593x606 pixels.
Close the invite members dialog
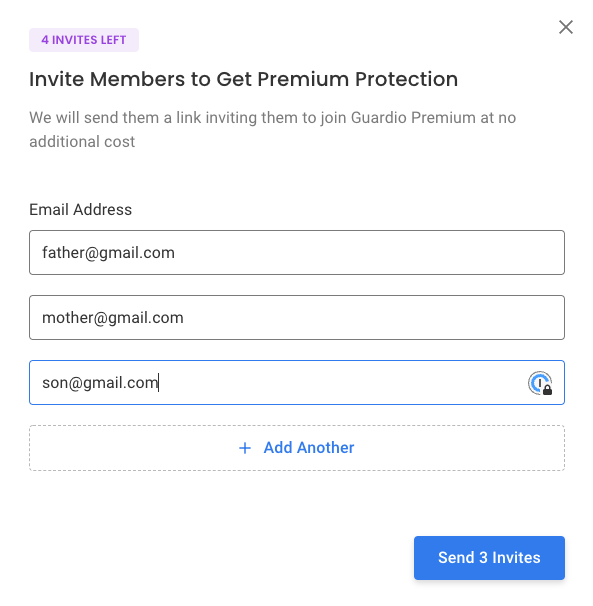566,27
